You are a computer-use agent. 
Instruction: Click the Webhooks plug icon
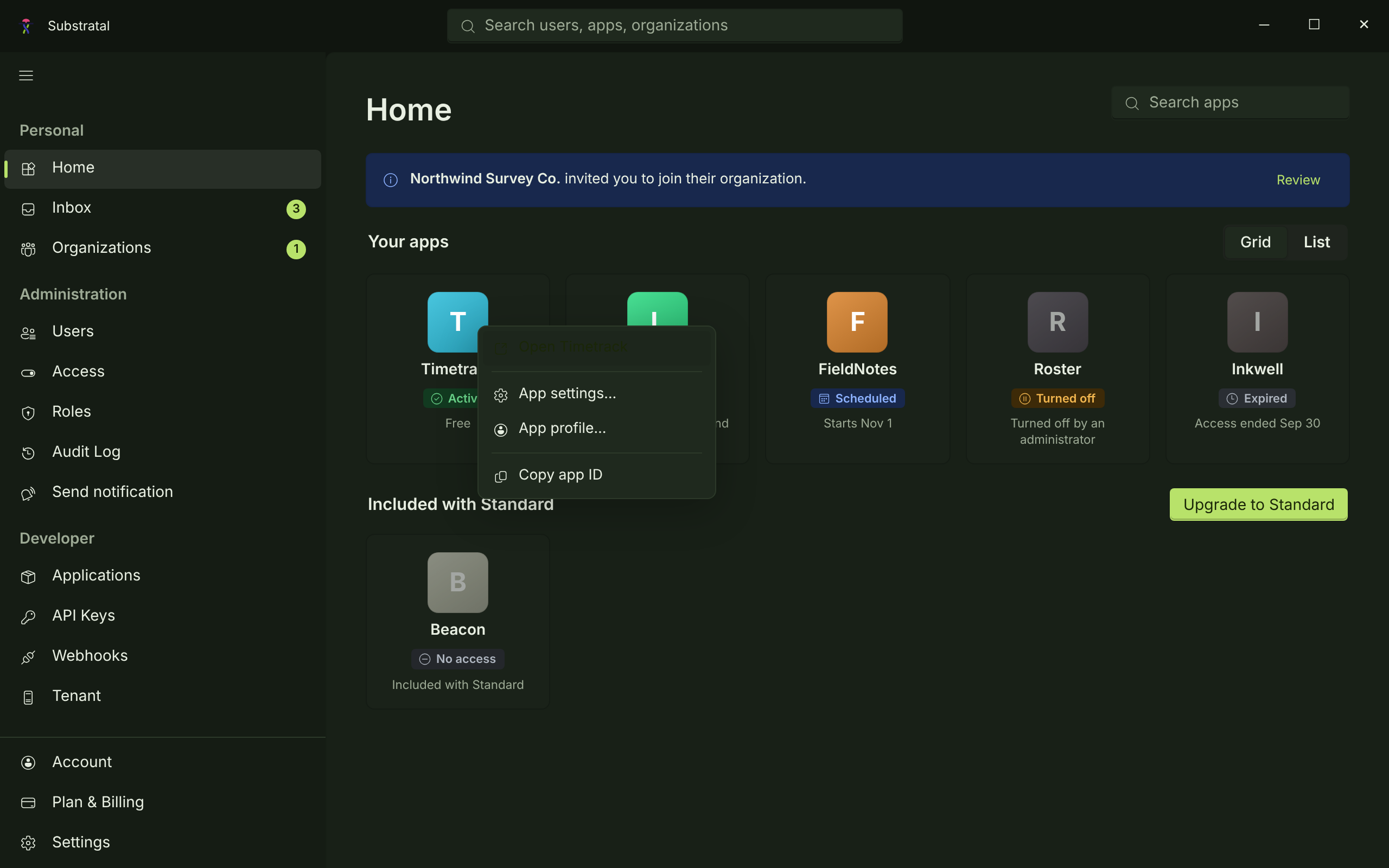pos(28,657)
